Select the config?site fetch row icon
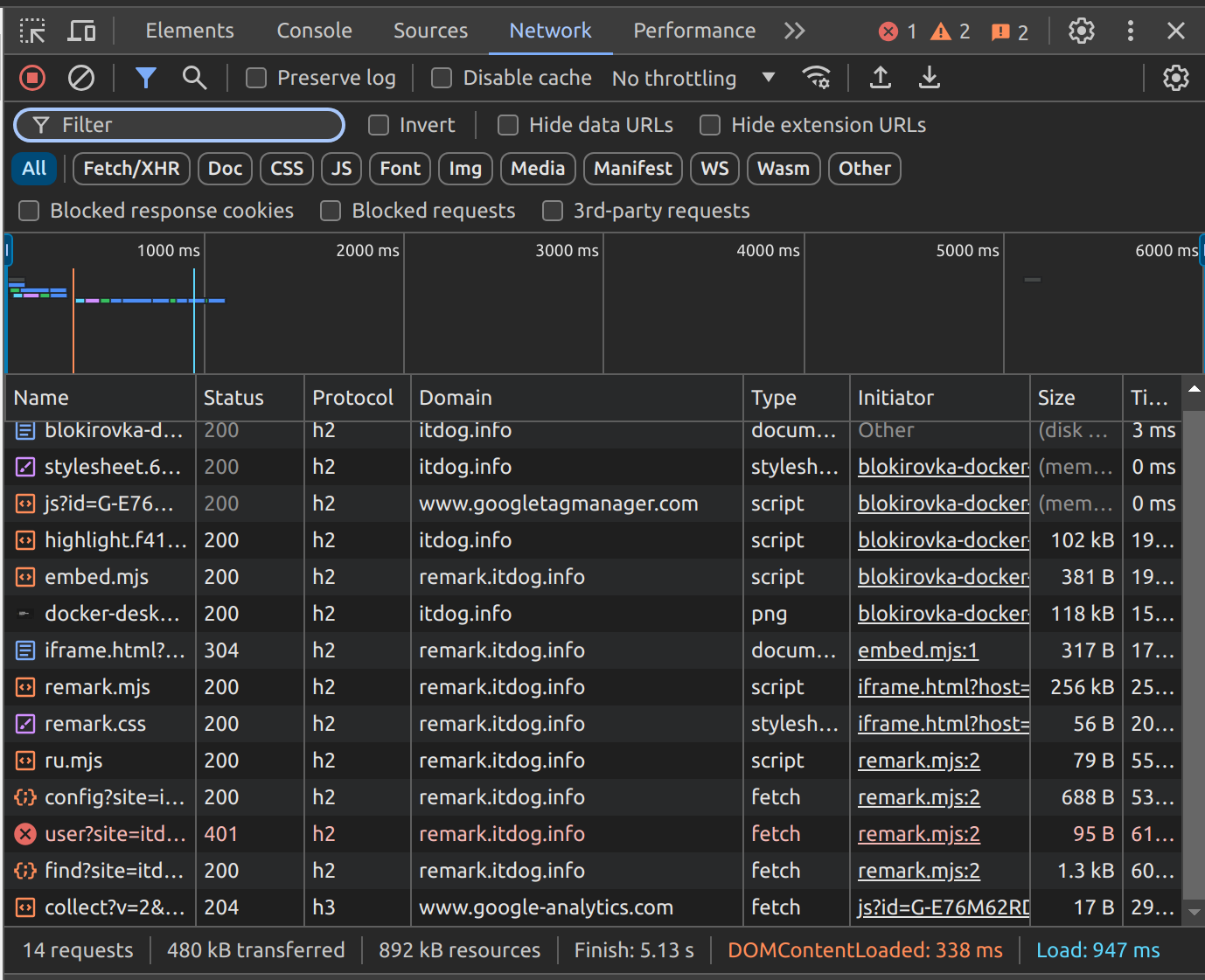The image size is (1205, 980). tap(25, 797)
